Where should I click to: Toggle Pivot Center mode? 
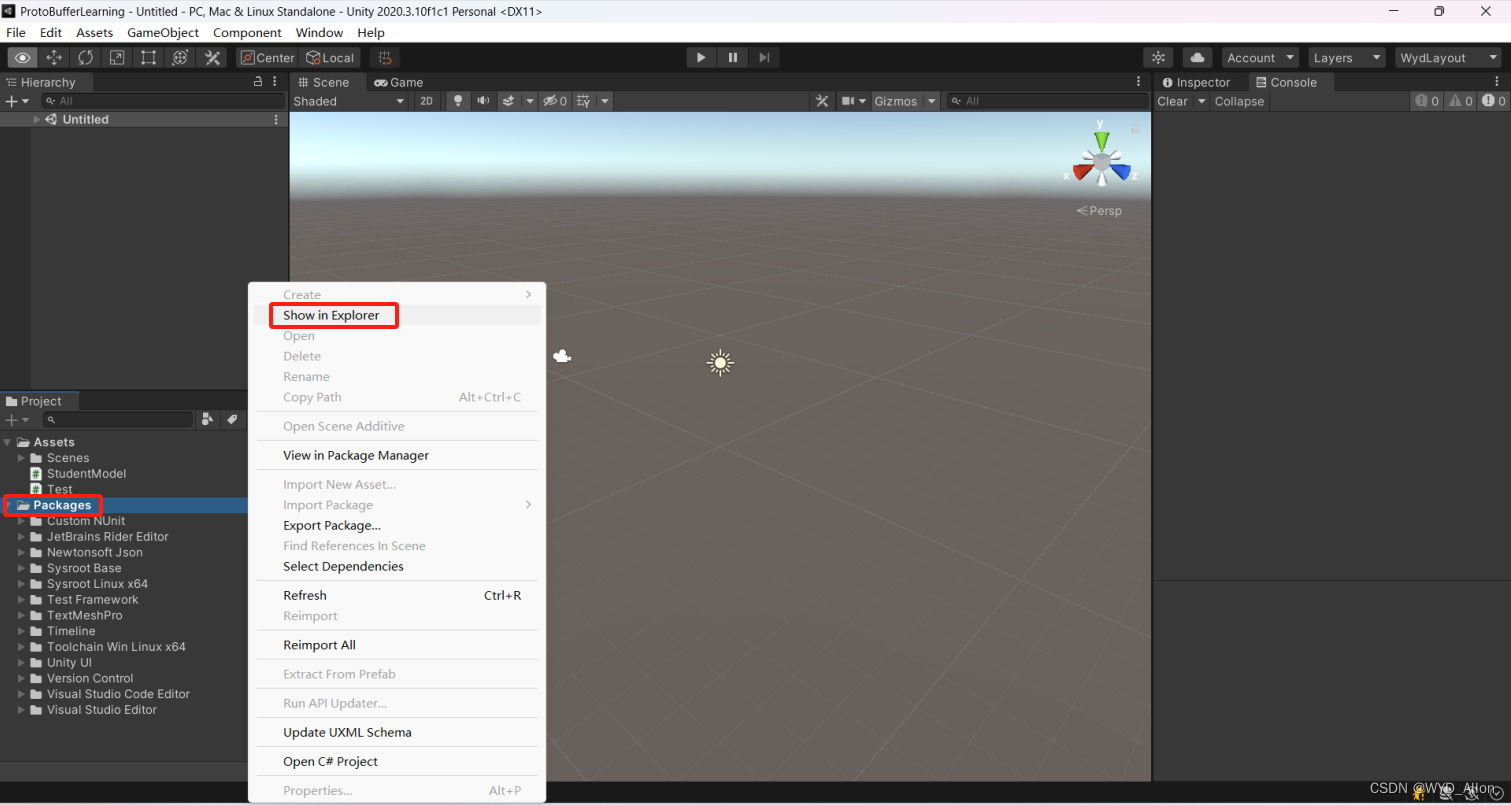click(x=266, y=58)
